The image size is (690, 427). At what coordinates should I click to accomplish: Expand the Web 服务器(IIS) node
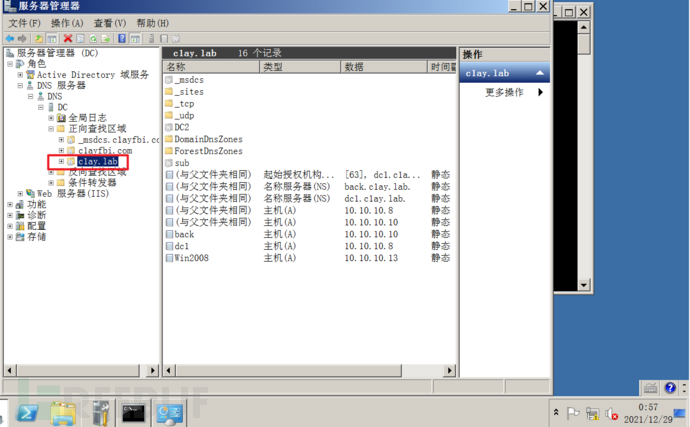pos(20,194)
